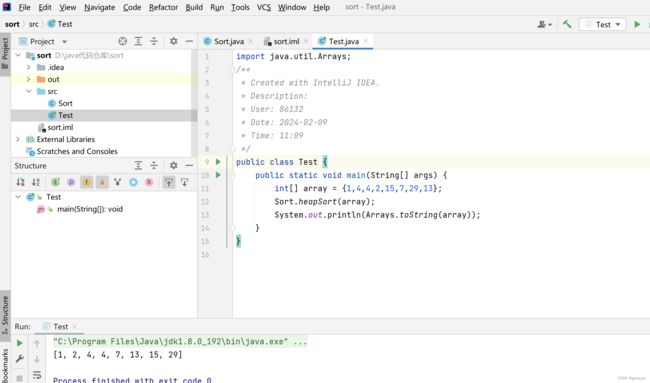Open the File menu
The width and height of the screenshot is (650, 383).
pos(24,7)
